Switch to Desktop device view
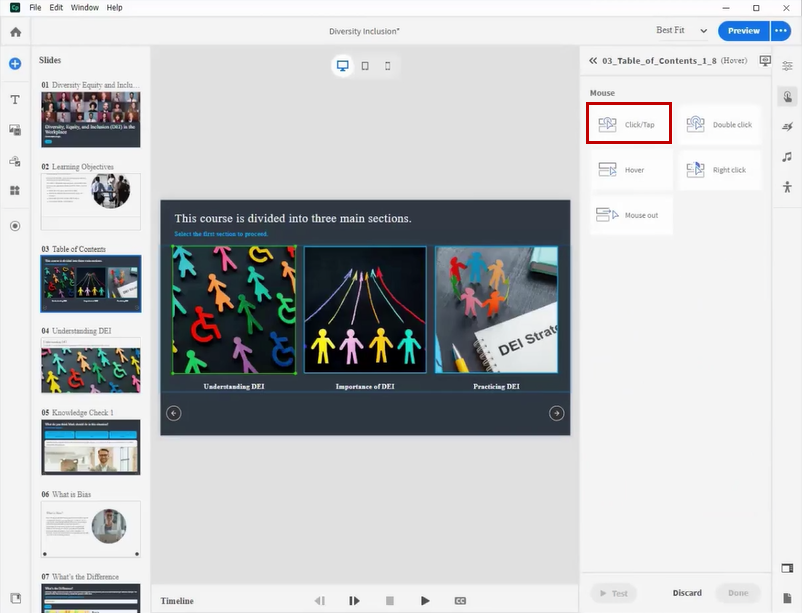This screenshot has width=802, height=613. pos(342,65)
